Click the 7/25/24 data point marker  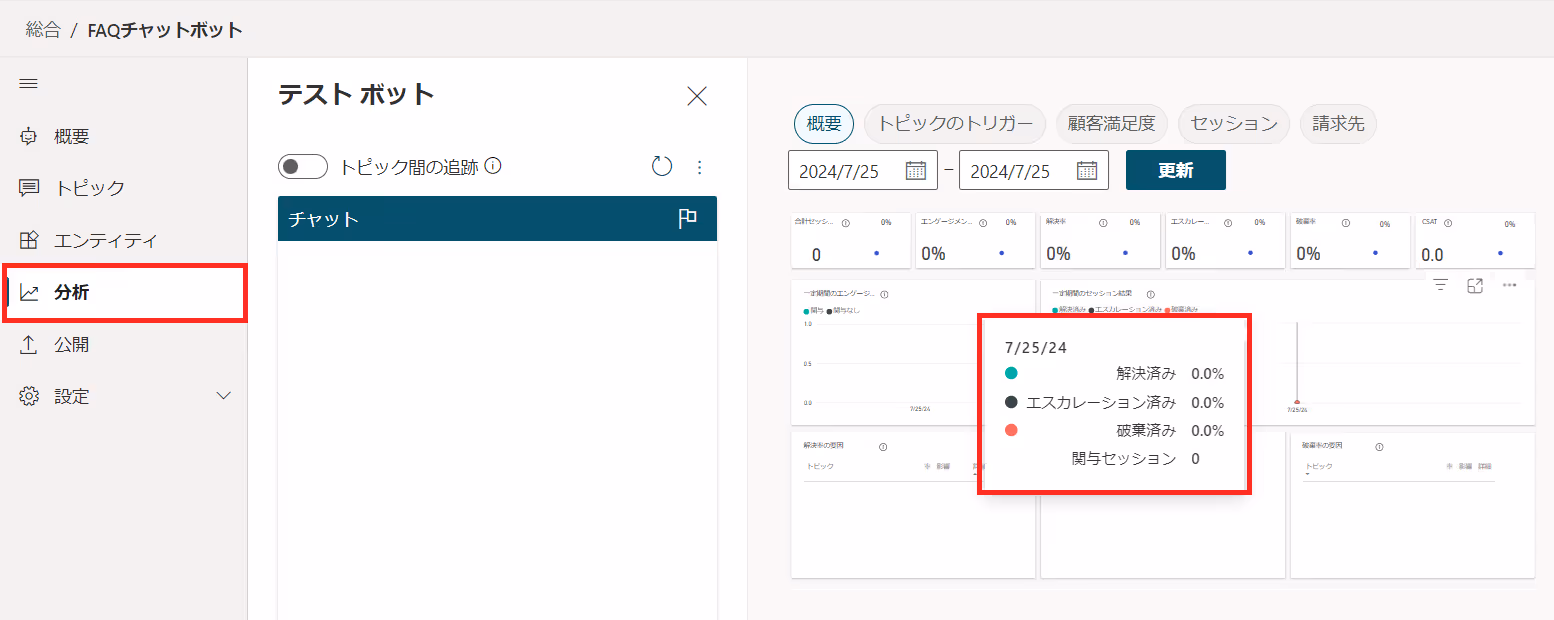[x=1297, y=401]
